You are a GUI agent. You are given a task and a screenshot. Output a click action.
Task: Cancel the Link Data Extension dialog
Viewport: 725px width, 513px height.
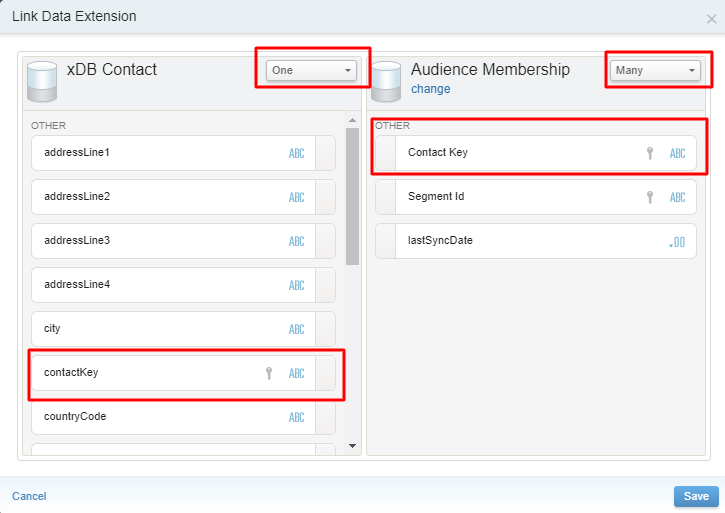(29, 496)
